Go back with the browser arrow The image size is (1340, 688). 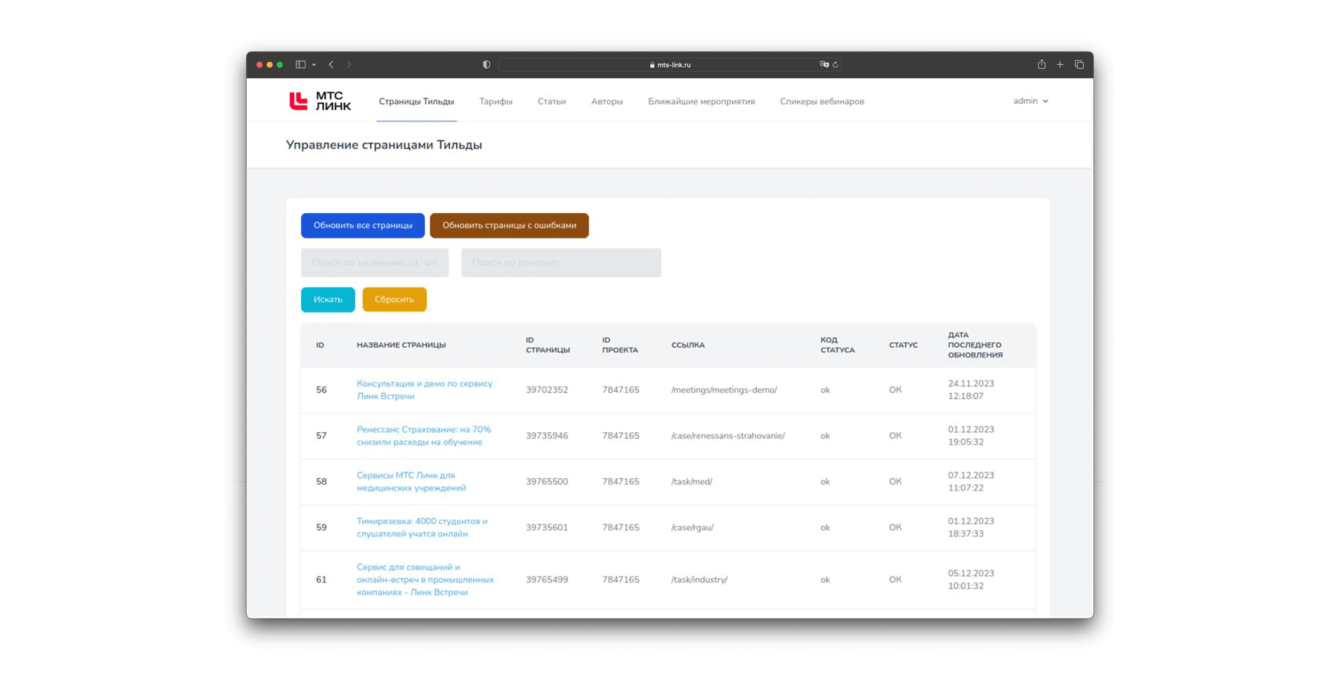click(331, 65)
